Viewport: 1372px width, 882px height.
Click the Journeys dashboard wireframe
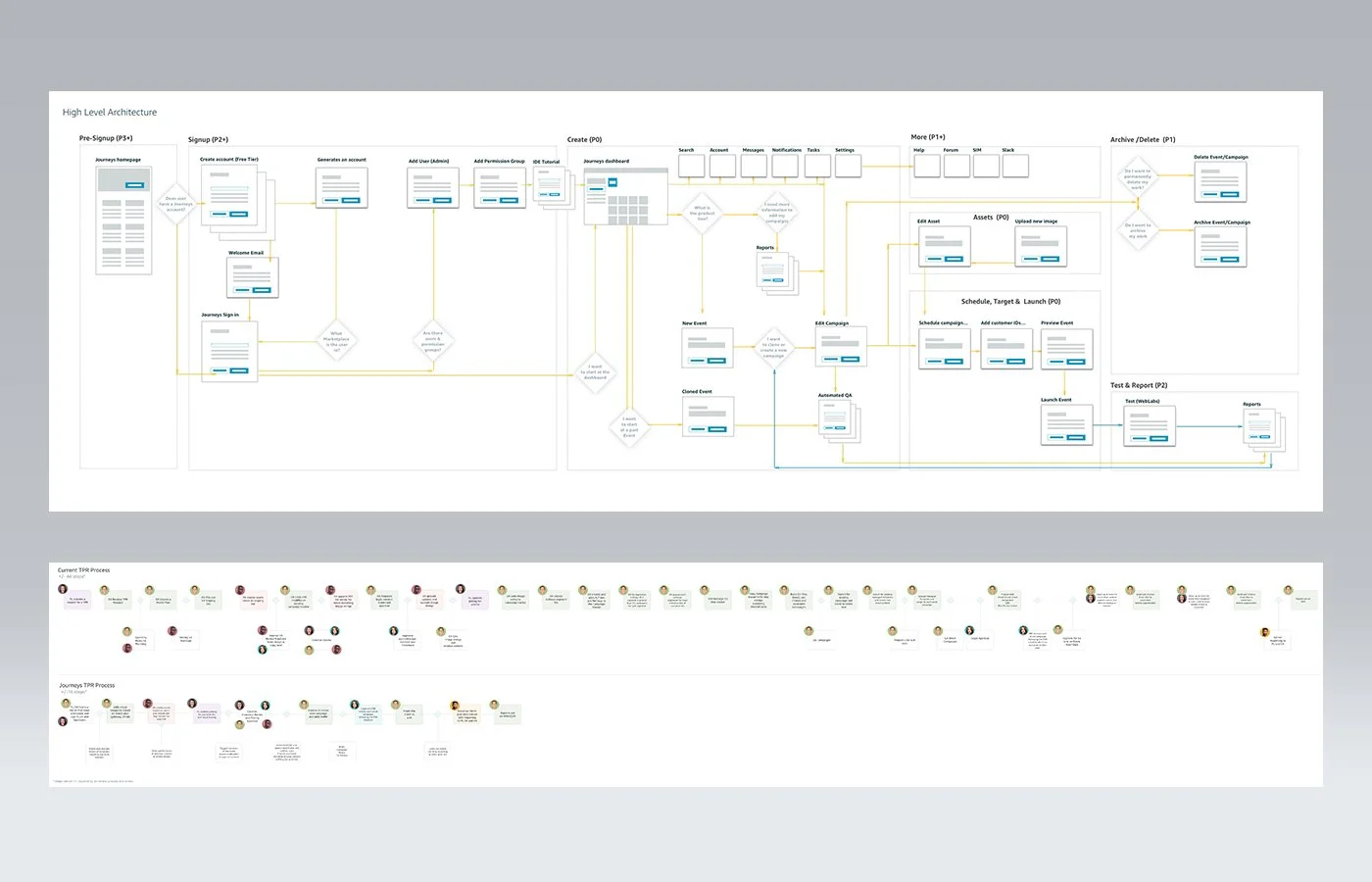625,196
